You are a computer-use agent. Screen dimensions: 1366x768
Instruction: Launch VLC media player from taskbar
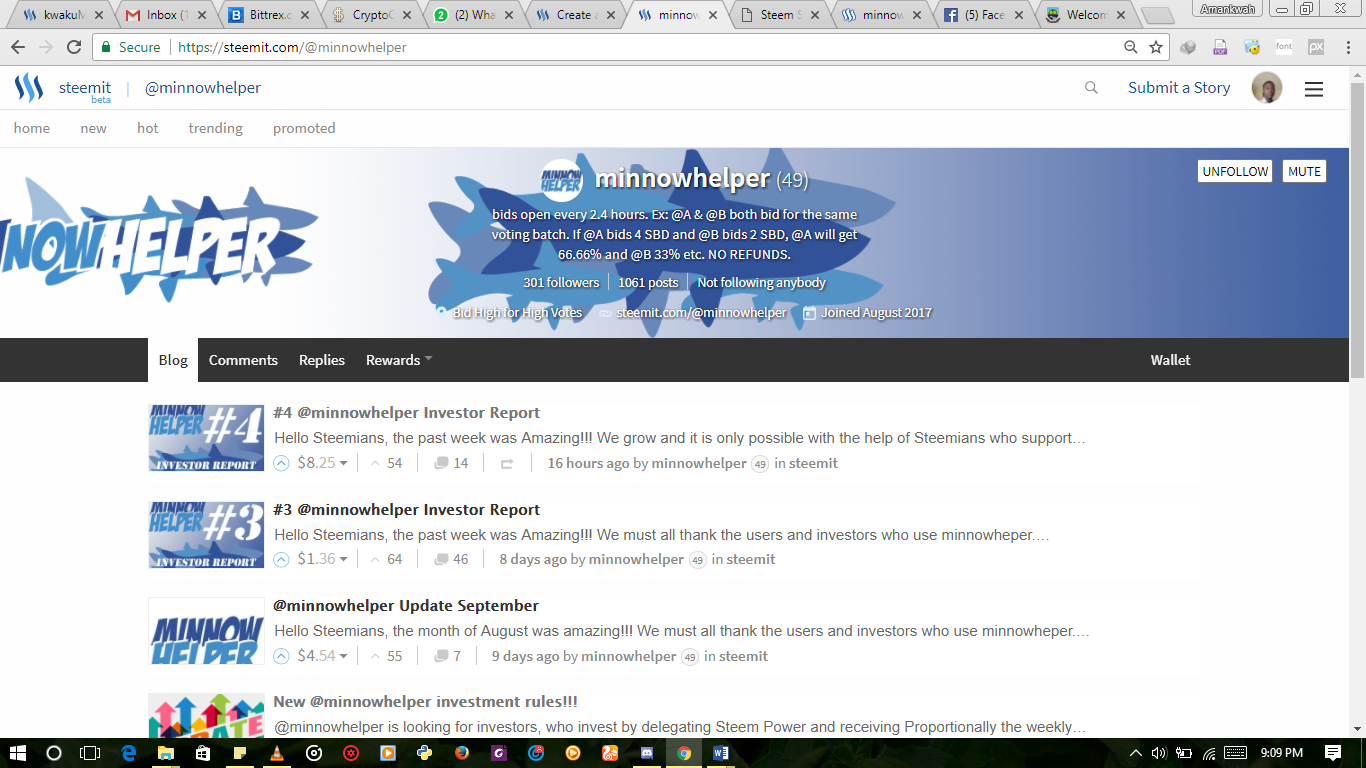(x=276, y=753)
